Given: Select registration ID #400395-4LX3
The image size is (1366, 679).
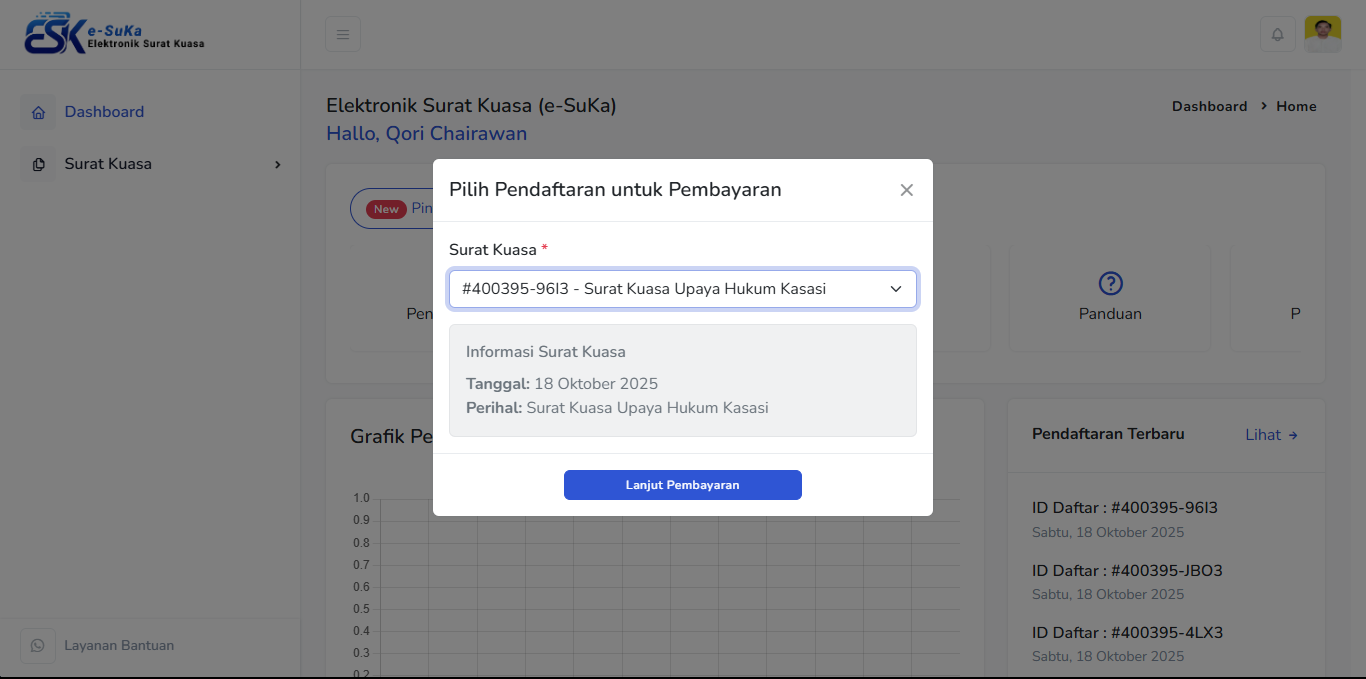Looking at the screenshot, I should click(x=1126, y=633).
